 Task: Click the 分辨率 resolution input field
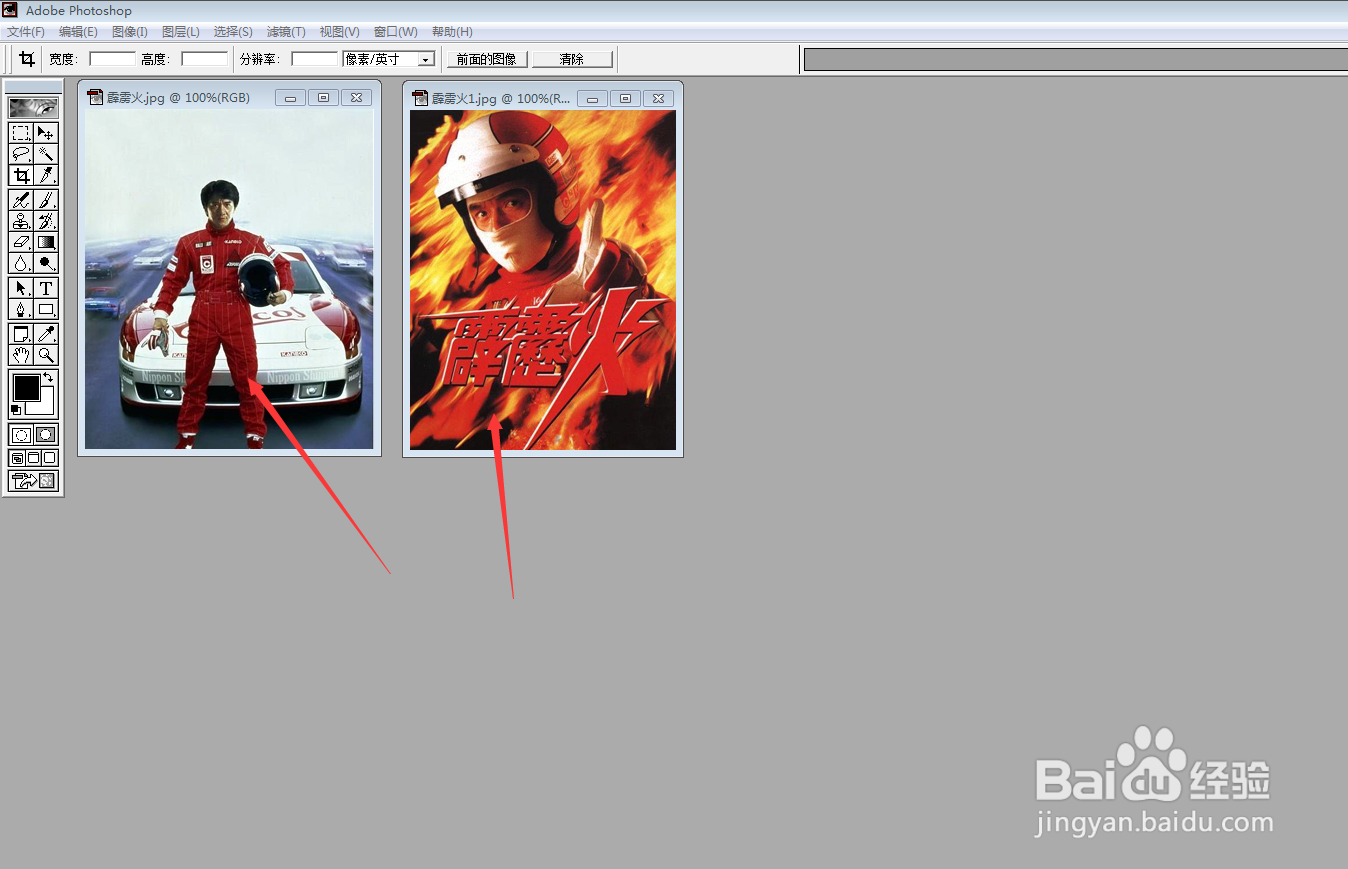click(314, 59)
